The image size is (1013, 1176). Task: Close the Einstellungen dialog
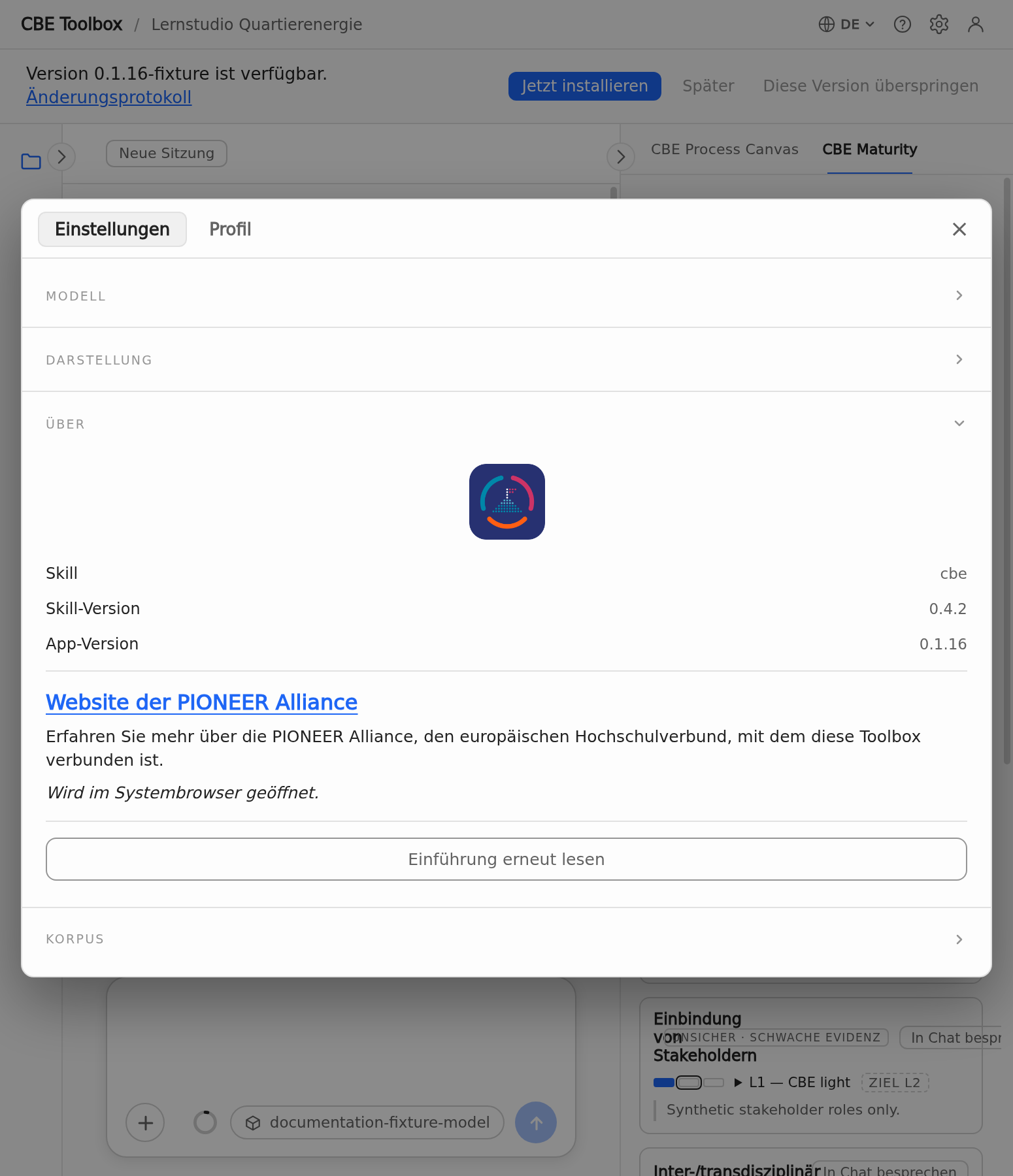959,229
